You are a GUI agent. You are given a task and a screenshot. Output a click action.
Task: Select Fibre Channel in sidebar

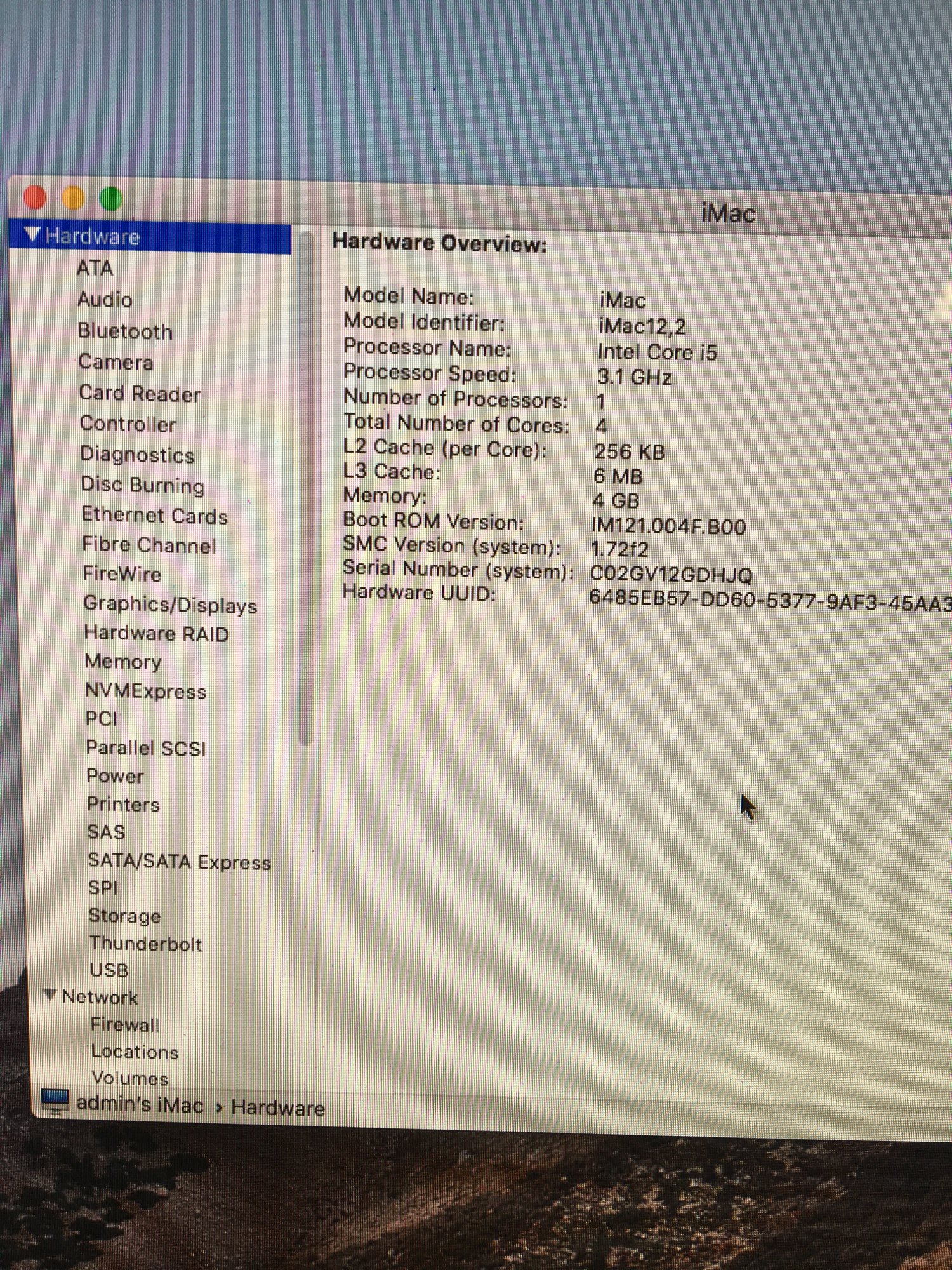149,545
